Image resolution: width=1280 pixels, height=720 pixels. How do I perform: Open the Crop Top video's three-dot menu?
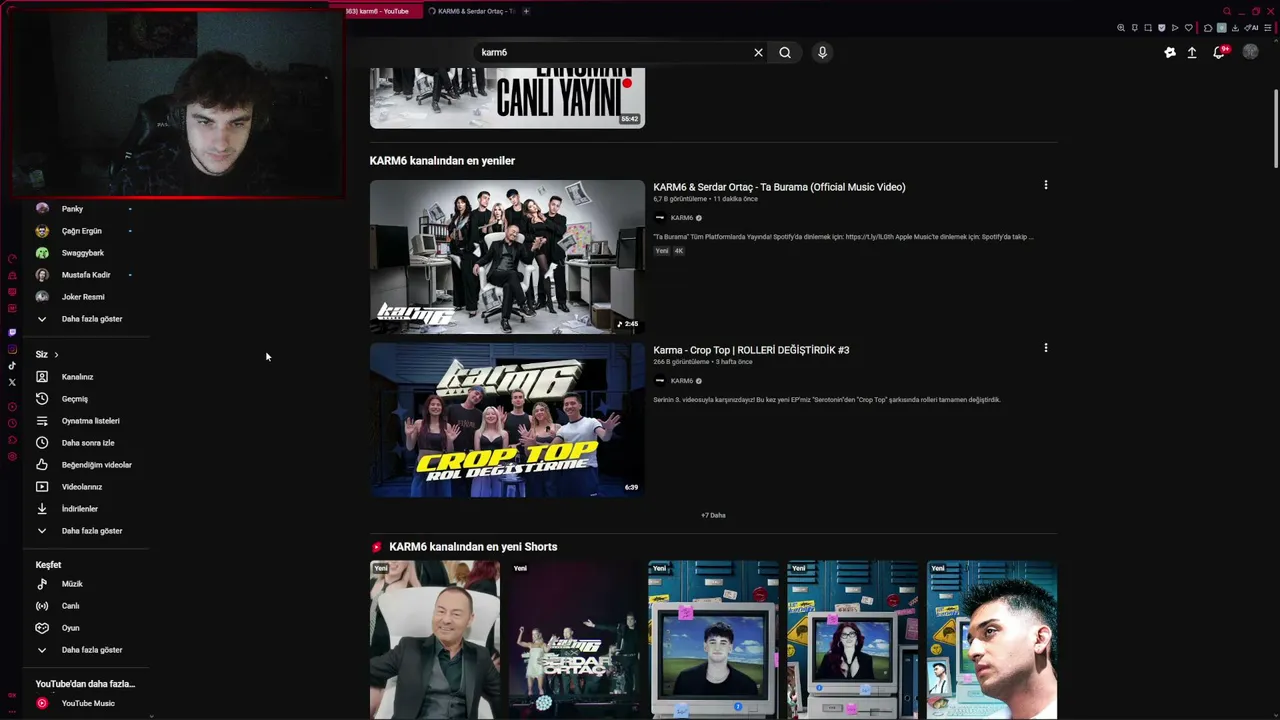1046,348
